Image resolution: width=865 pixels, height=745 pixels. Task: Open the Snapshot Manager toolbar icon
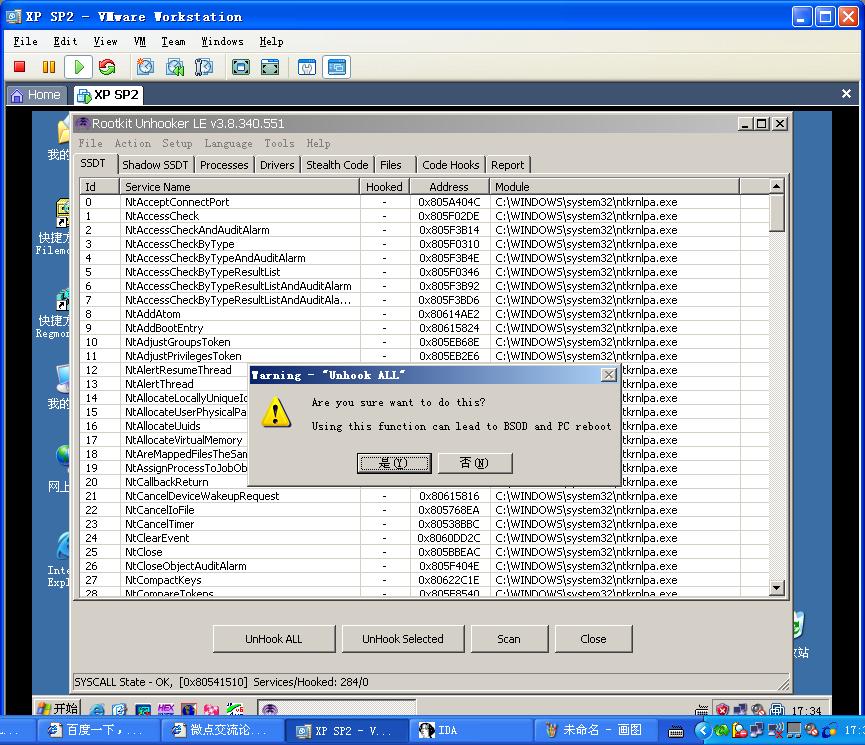tap(204, 67)
